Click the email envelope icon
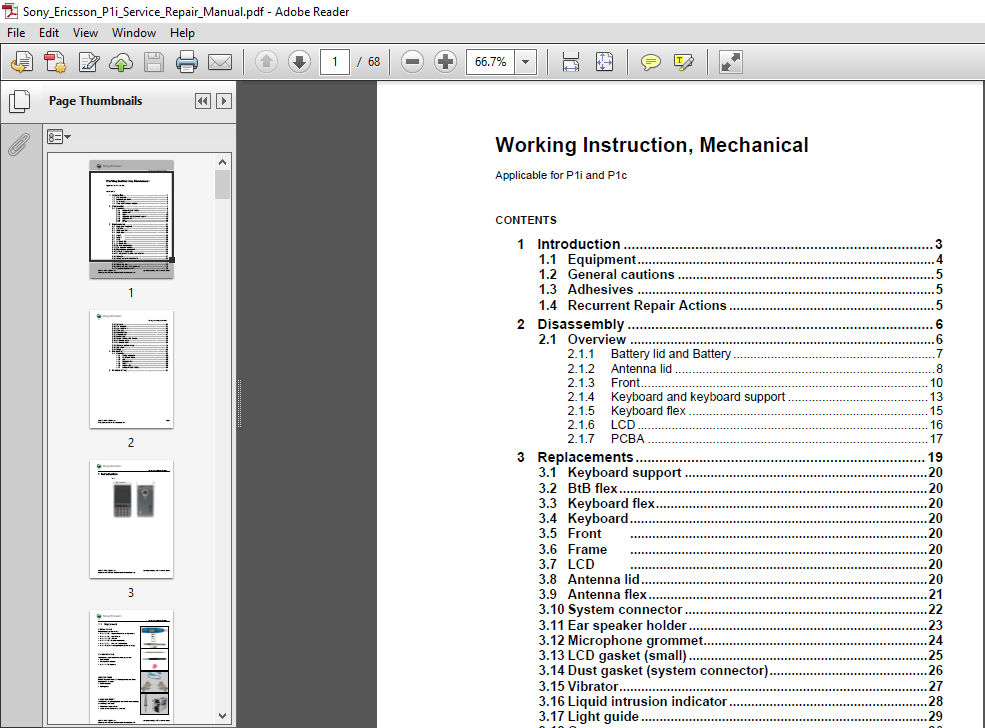The height and width of the screenshot is (728, 985). [220, 62]
